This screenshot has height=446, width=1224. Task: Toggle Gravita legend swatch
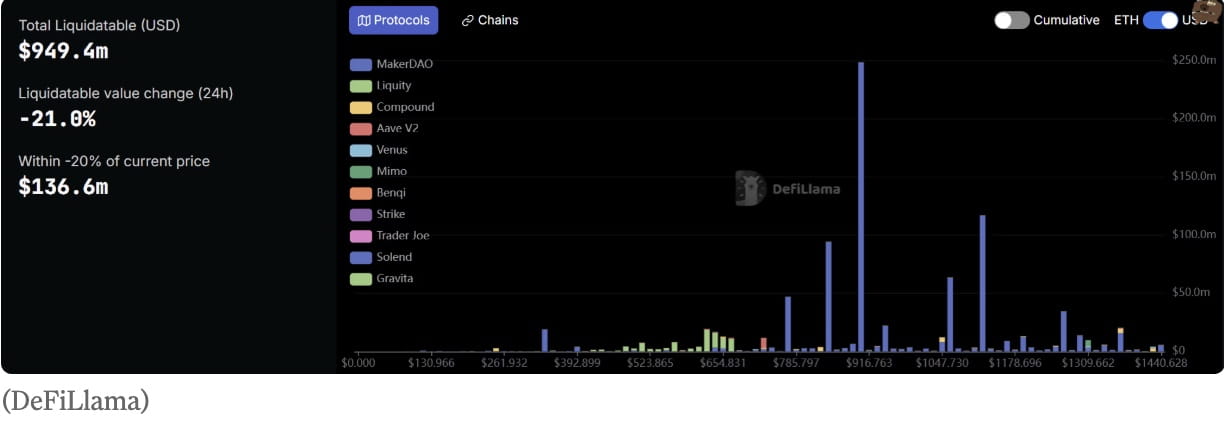tap(361, 279)
